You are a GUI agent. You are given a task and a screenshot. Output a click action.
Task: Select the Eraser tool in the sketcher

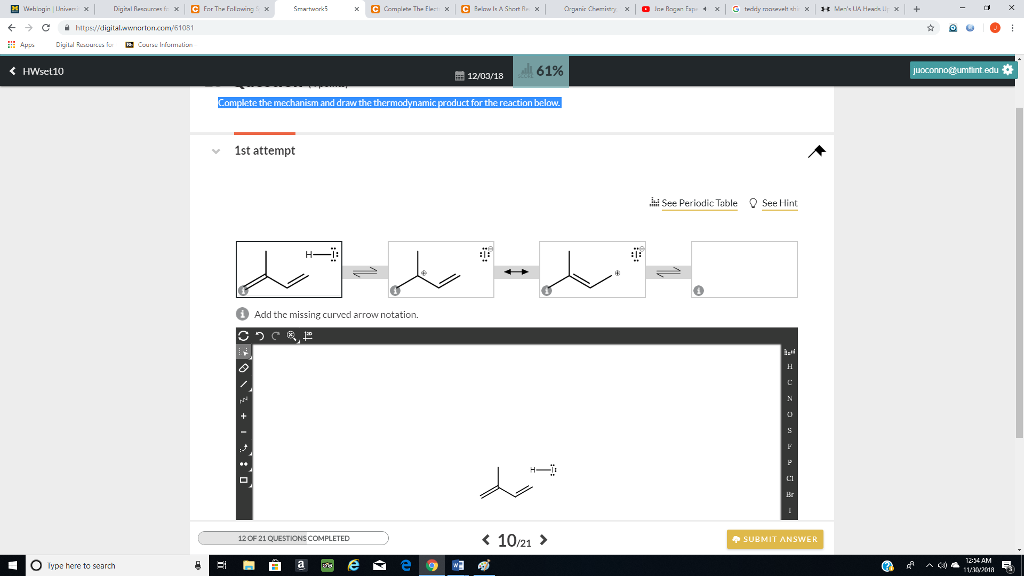click(x=242, y=367)
